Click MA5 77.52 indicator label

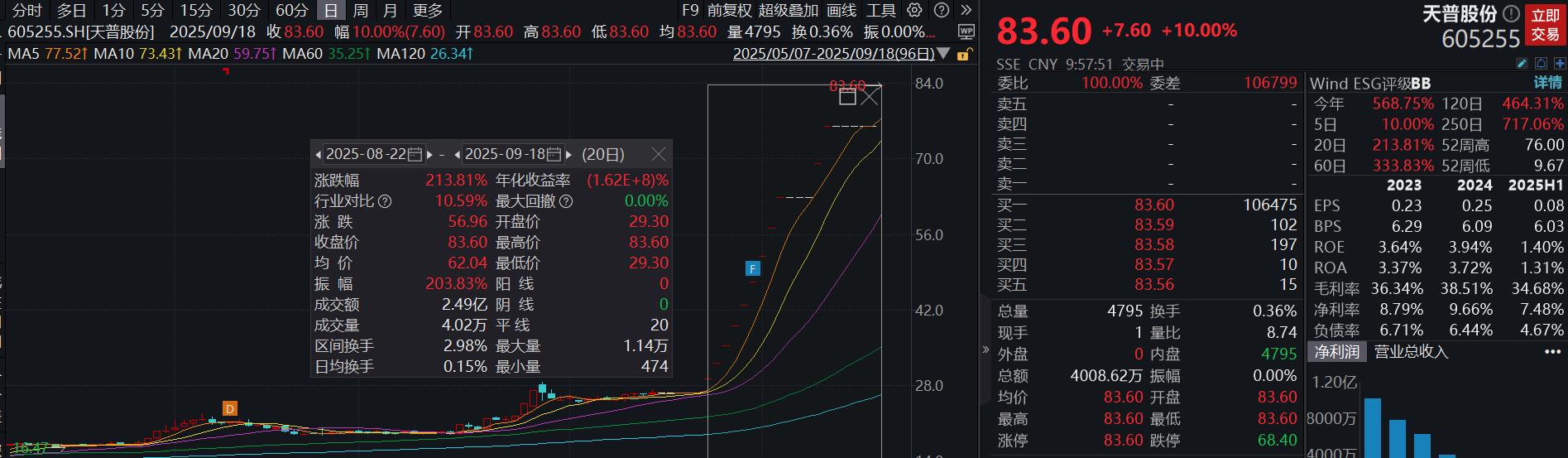click(x=48, y=53)
